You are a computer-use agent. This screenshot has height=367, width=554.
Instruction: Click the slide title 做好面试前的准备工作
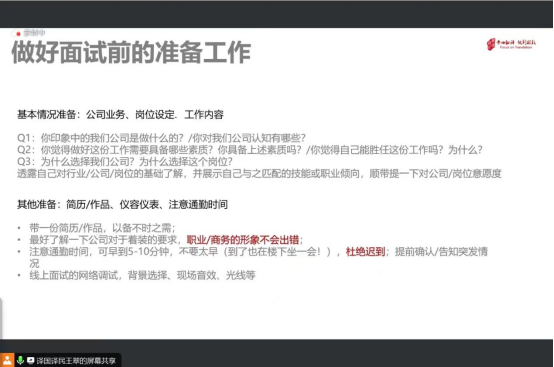[131, 53]
